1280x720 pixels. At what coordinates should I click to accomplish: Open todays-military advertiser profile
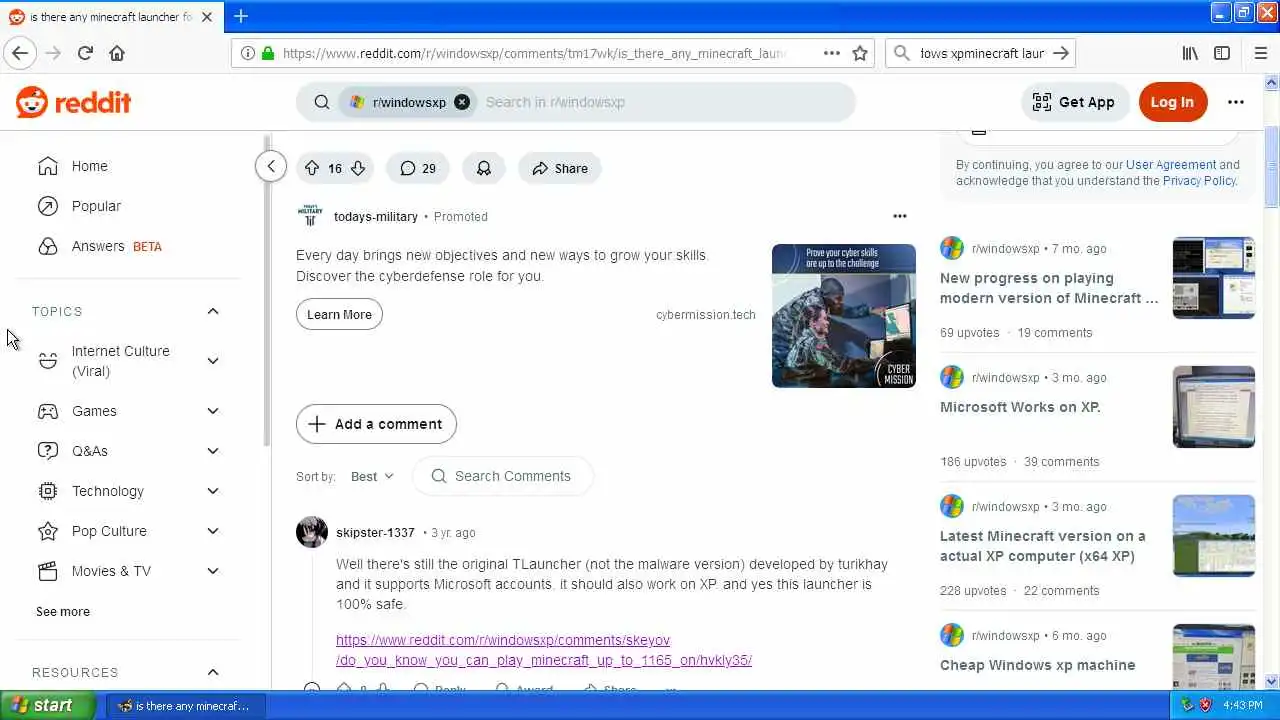point(376,216)
